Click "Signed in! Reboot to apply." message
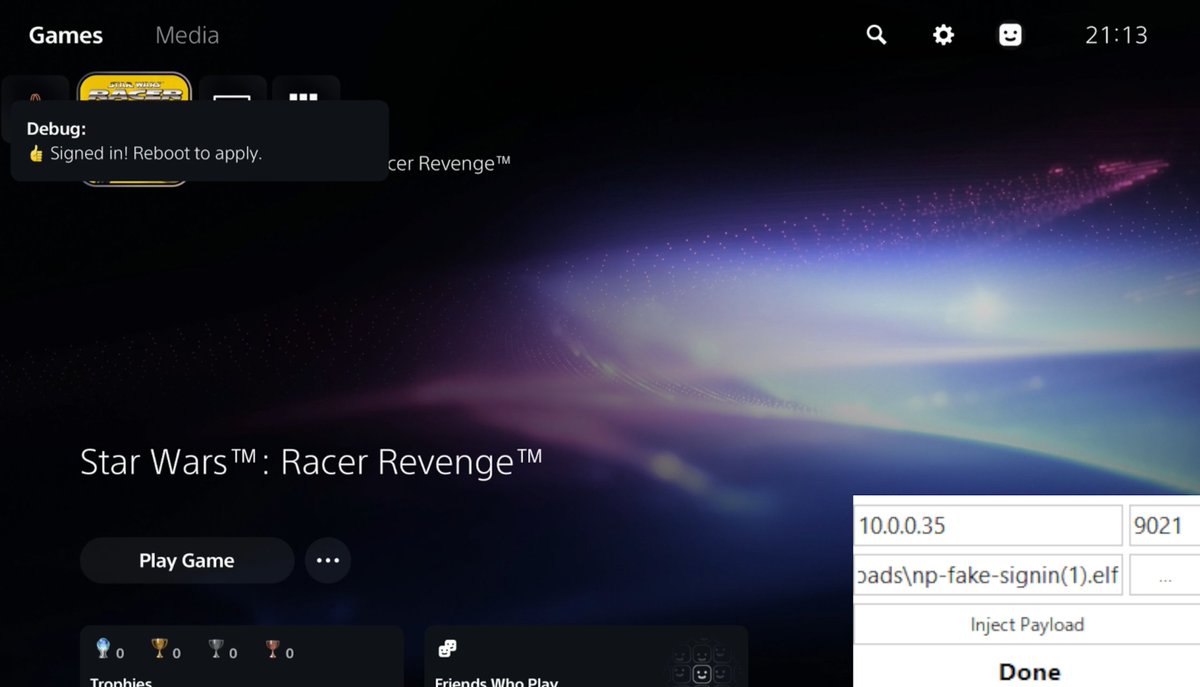Screen dimensions: 1200x687 coord(156,154)
